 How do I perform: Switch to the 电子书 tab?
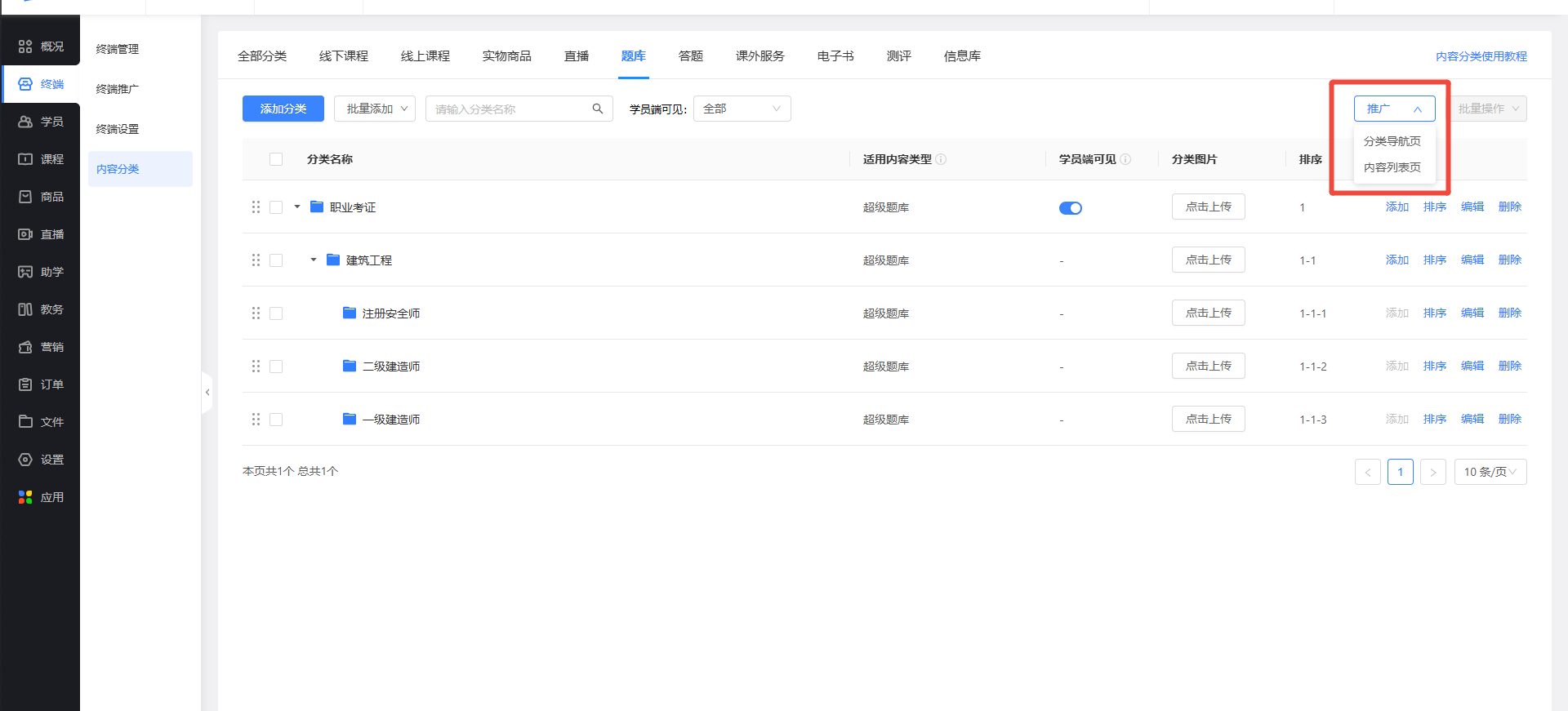coord(835,56)
